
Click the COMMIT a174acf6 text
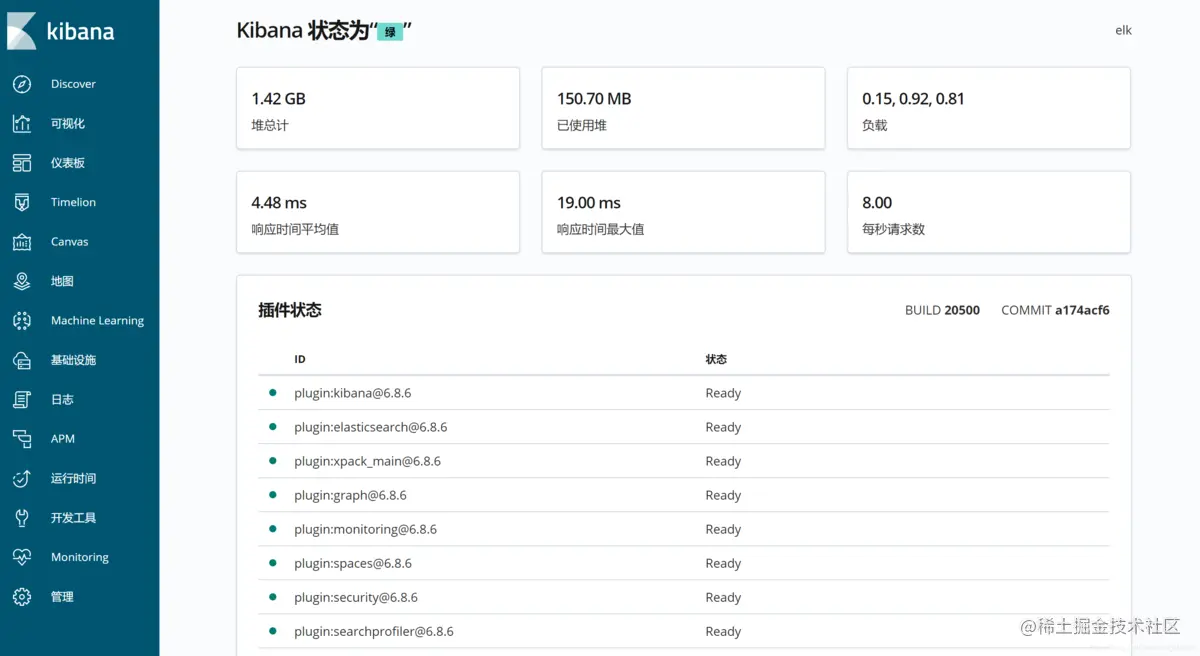(x=1055, y=310)
